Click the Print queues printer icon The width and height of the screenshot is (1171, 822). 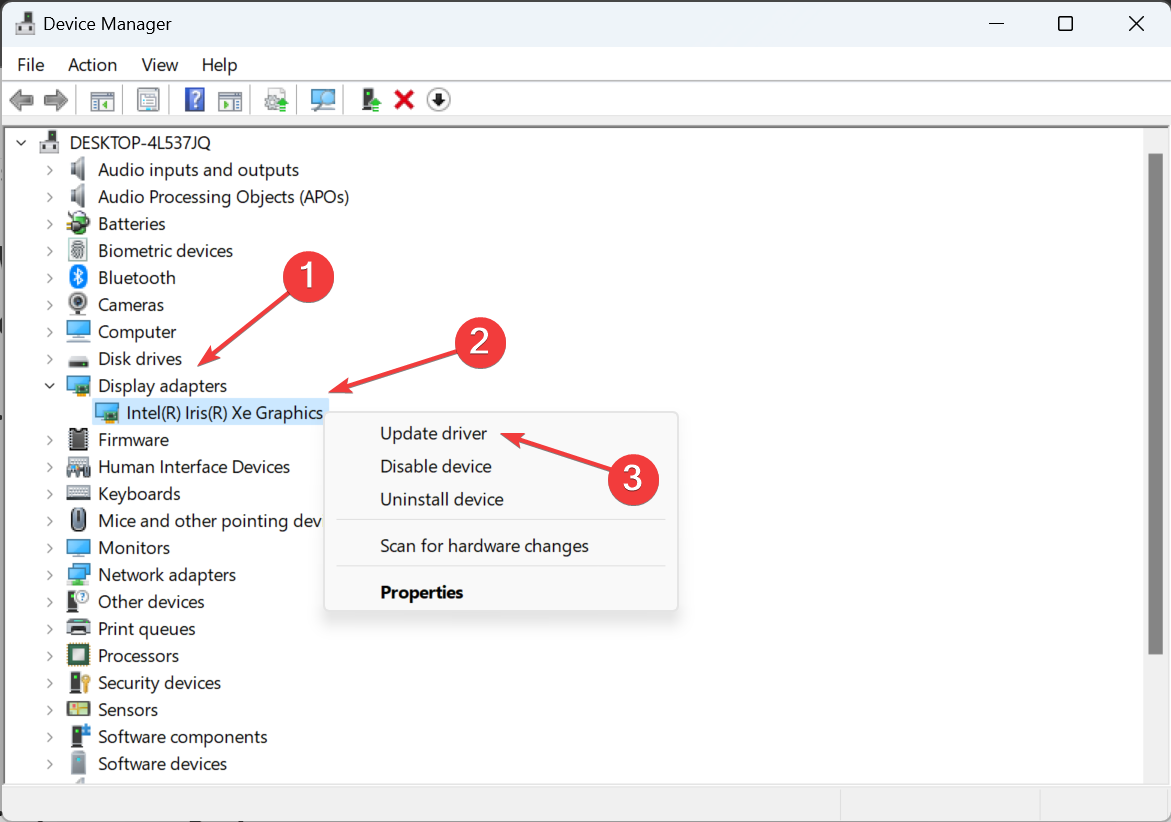pyautogui.click(x=78, y=627)
